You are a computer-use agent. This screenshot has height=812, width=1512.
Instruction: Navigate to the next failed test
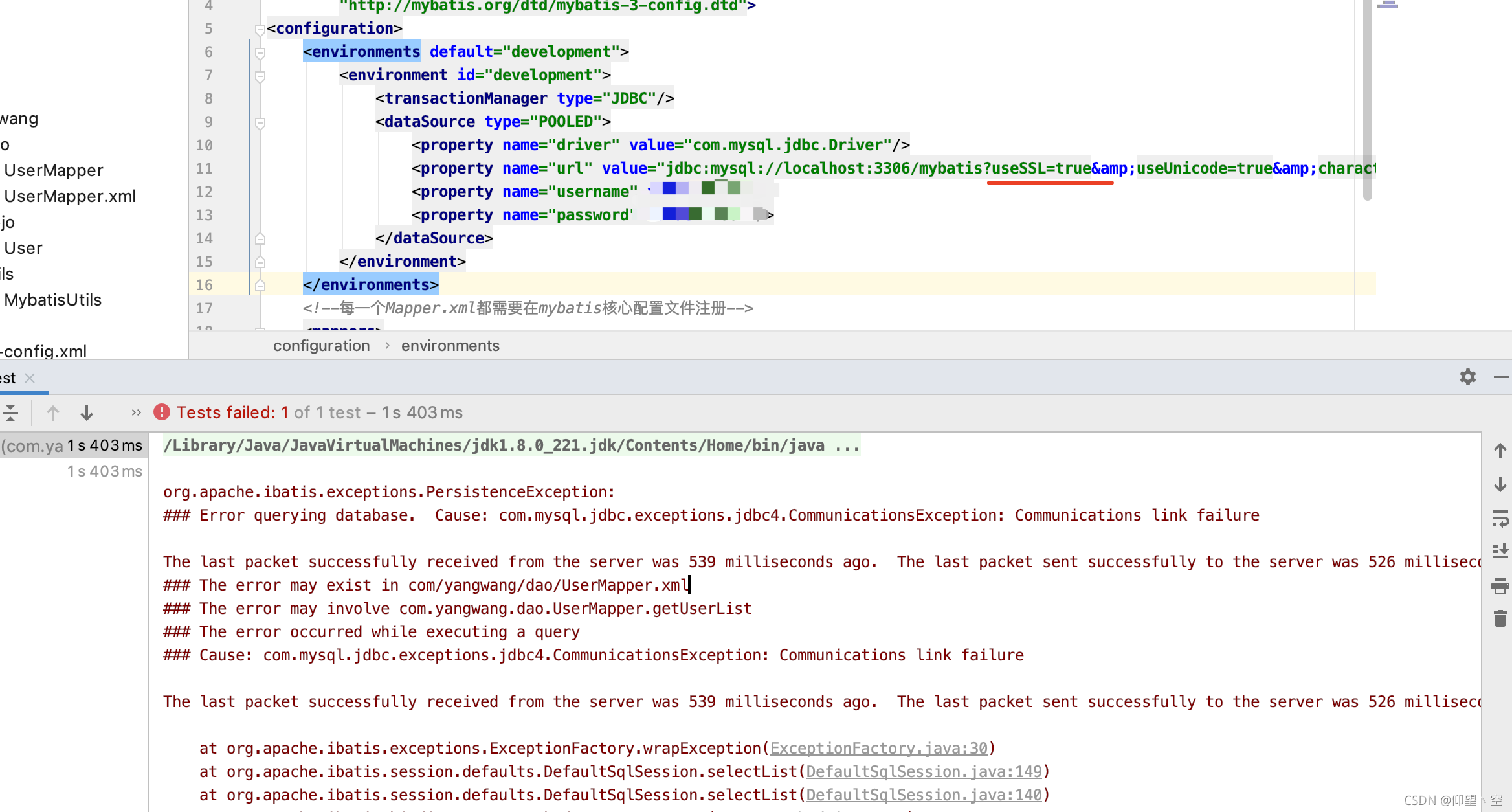tap(87, 412)
